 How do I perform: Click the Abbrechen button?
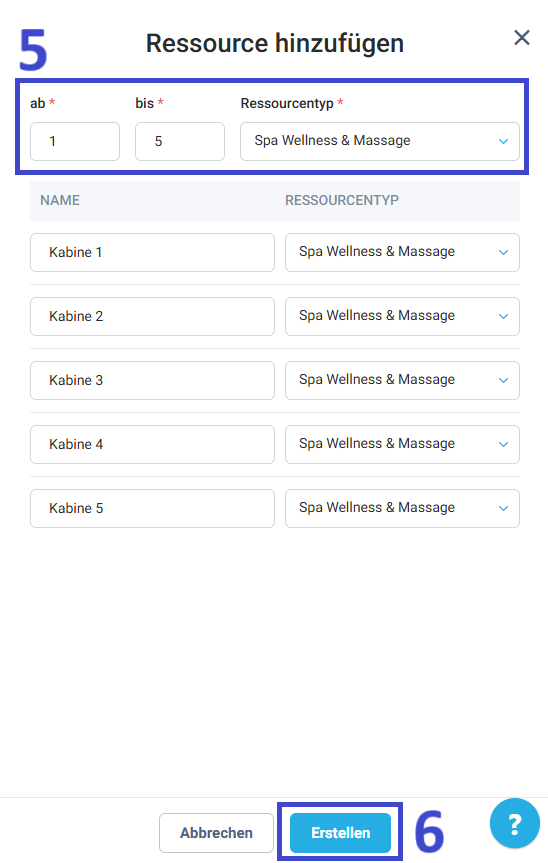click(x=216, y=833)
